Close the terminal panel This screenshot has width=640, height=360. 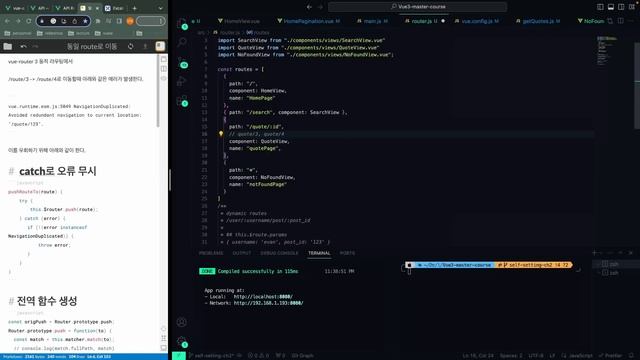(631, 253)
